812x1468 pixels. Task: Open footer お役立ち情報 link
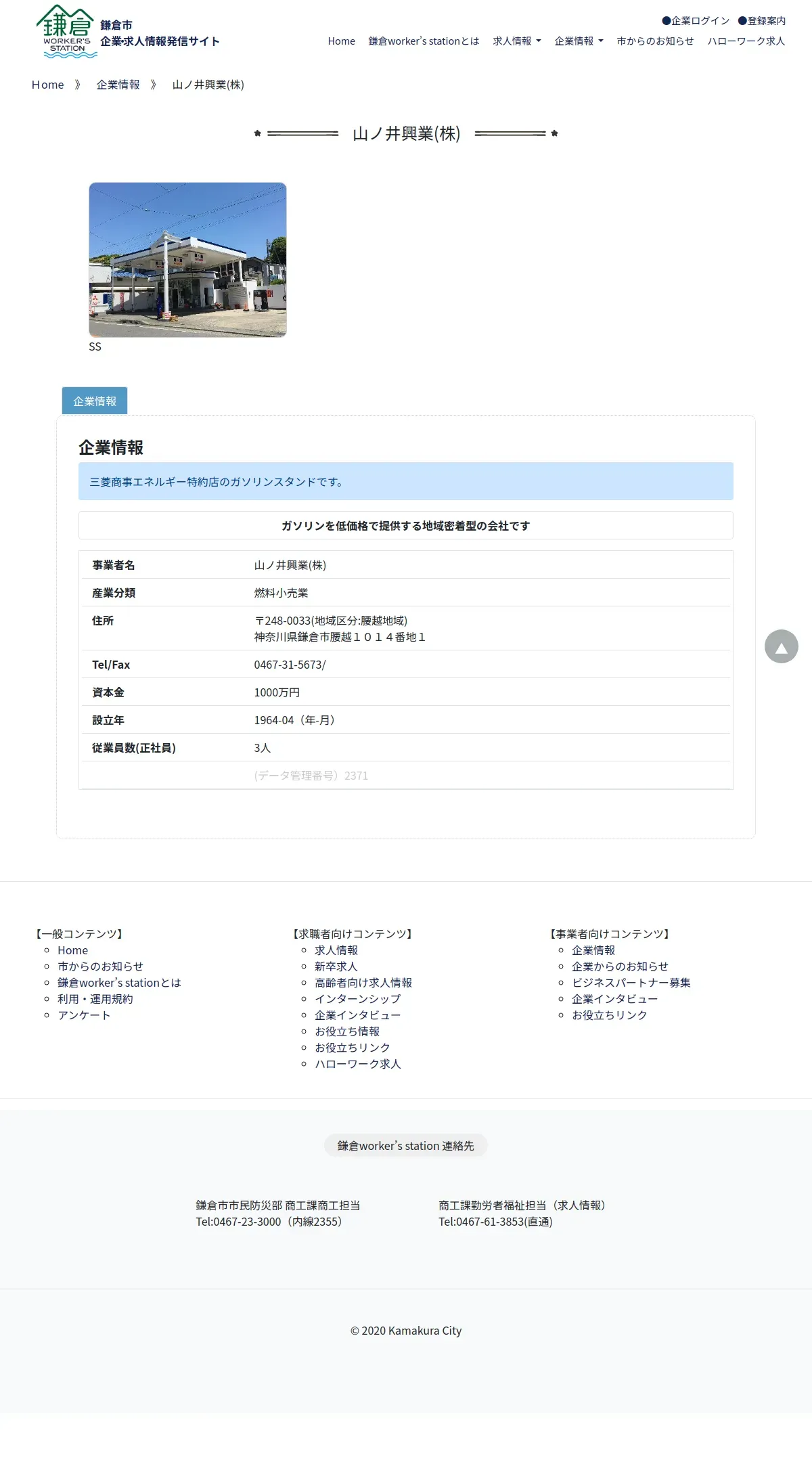pos(347,1031)
